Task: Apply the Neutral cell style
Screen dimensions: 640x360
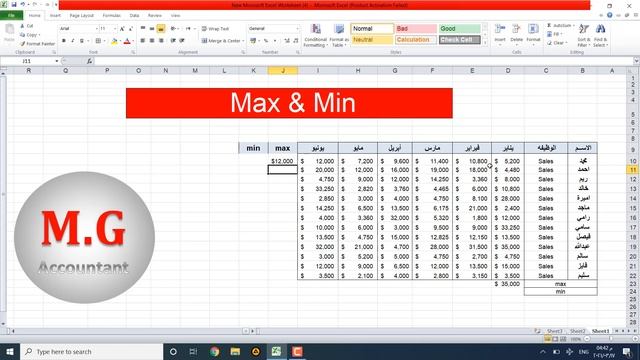Action: coord(372,40)
